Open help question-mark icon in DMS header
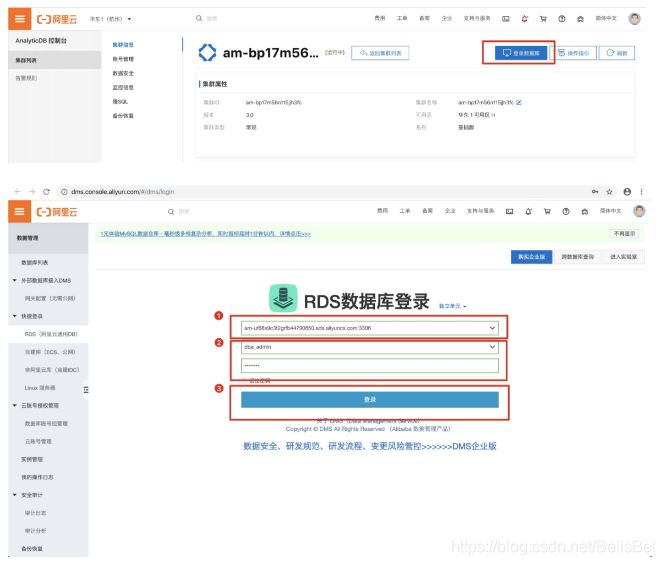Image resolution: width=664 pixels, height=565 pixels. (x=566, y=211)
